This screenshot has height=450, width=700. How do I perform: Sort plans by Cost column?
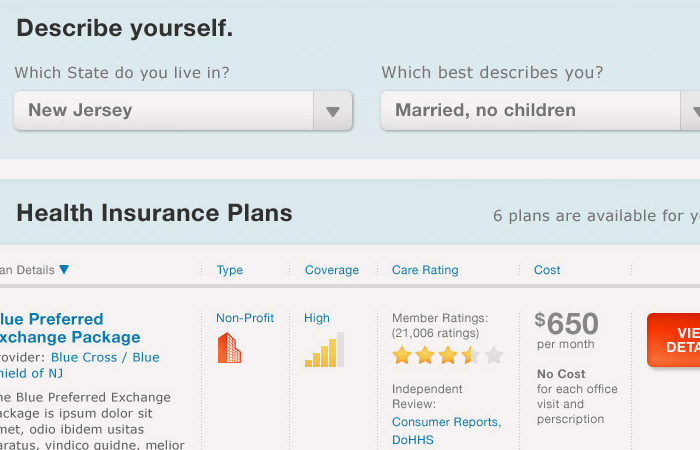point(547,270)
